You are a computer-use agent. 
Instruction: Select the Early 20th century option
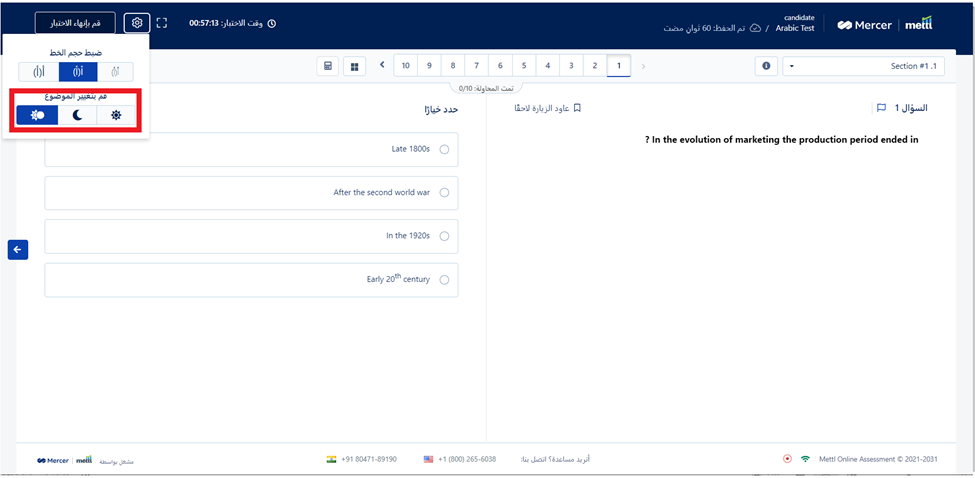point(251,280)
